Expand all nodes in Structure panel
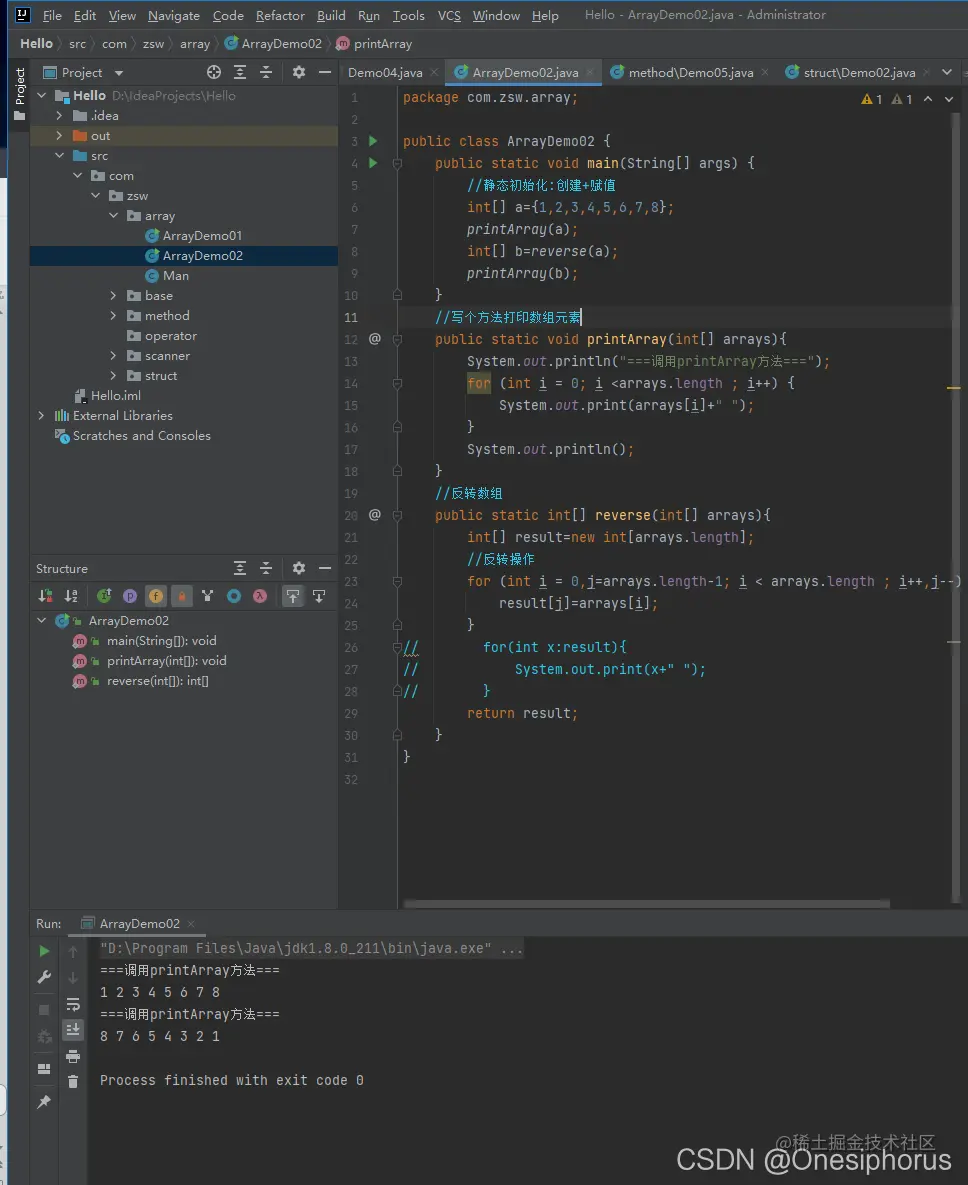Viewport: 968px width, 1185px height. pyautogui.click(x=240, y=568)
